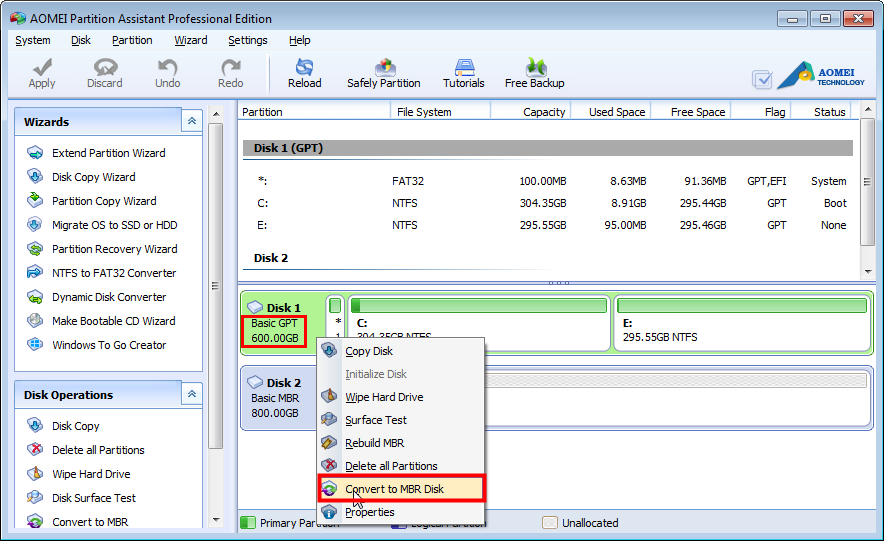Sort by the Status column header
The image size is (884, 541).
click(821, 112)
